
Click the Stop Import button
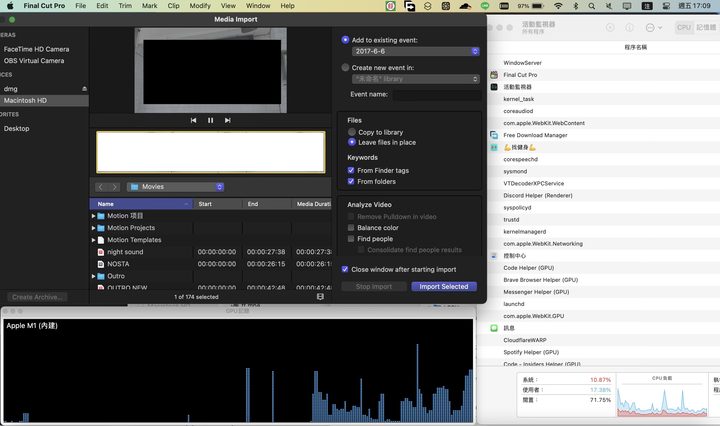click(374, 286)
